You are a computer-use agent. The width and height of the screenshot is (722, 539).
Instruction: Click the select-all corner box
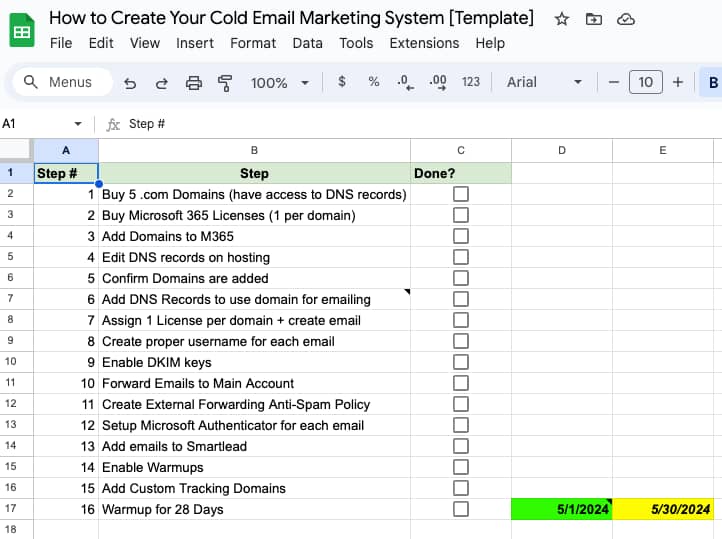point(17,151)
